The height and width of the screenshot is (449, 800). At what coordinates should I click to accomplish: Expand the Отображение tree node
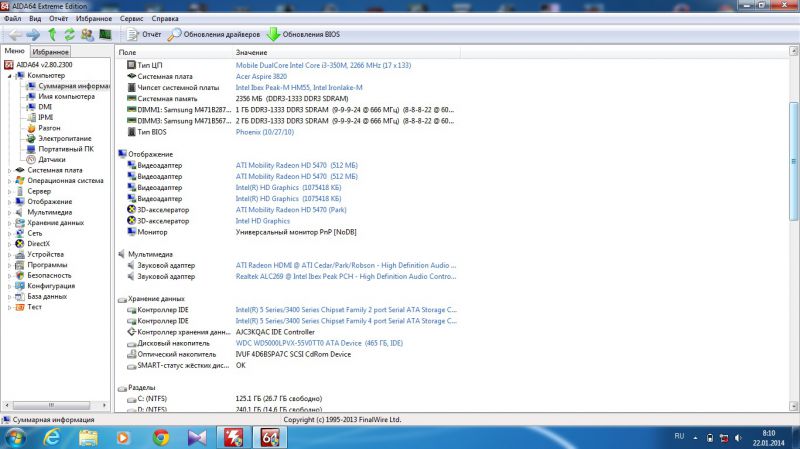(x=9, y=202)
